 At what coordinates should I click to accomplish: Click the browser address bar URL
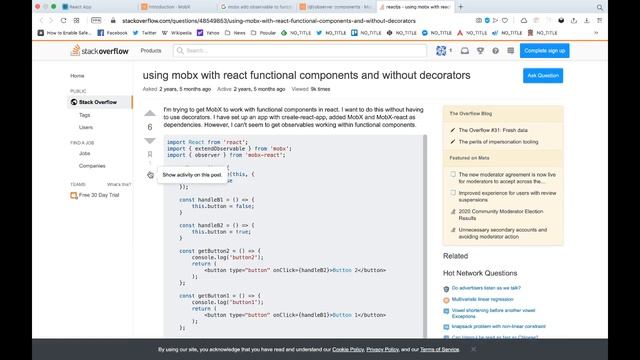click(269, 20)
